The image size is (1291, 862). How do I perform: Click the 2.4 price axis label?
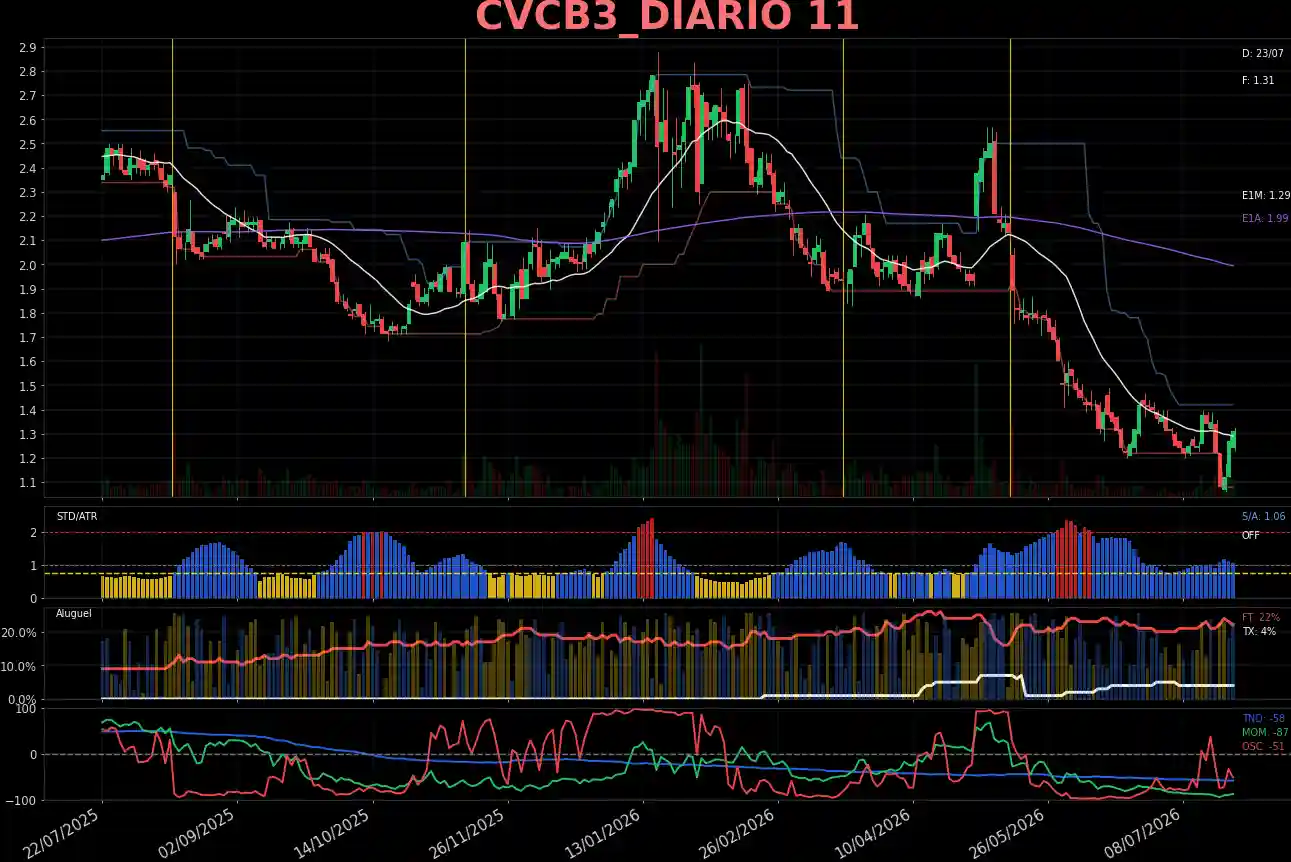pos(28,168)
